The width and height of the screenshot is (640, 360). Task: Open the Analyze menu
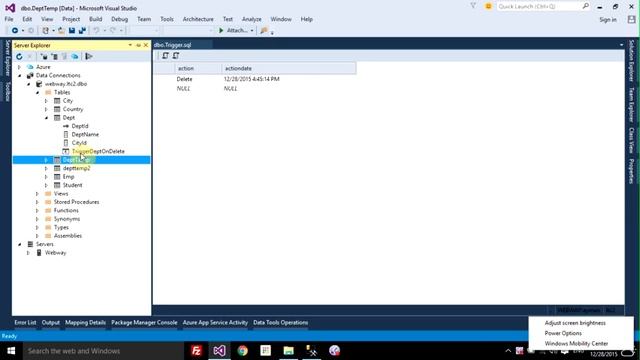251,19
